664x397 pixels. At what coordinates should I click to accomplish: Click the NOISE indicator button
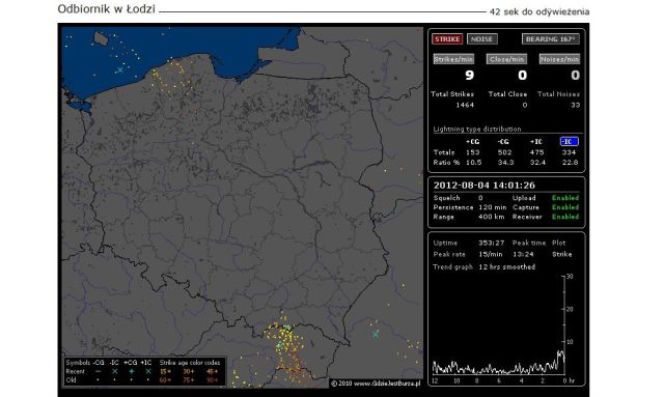tap(482, 39)
